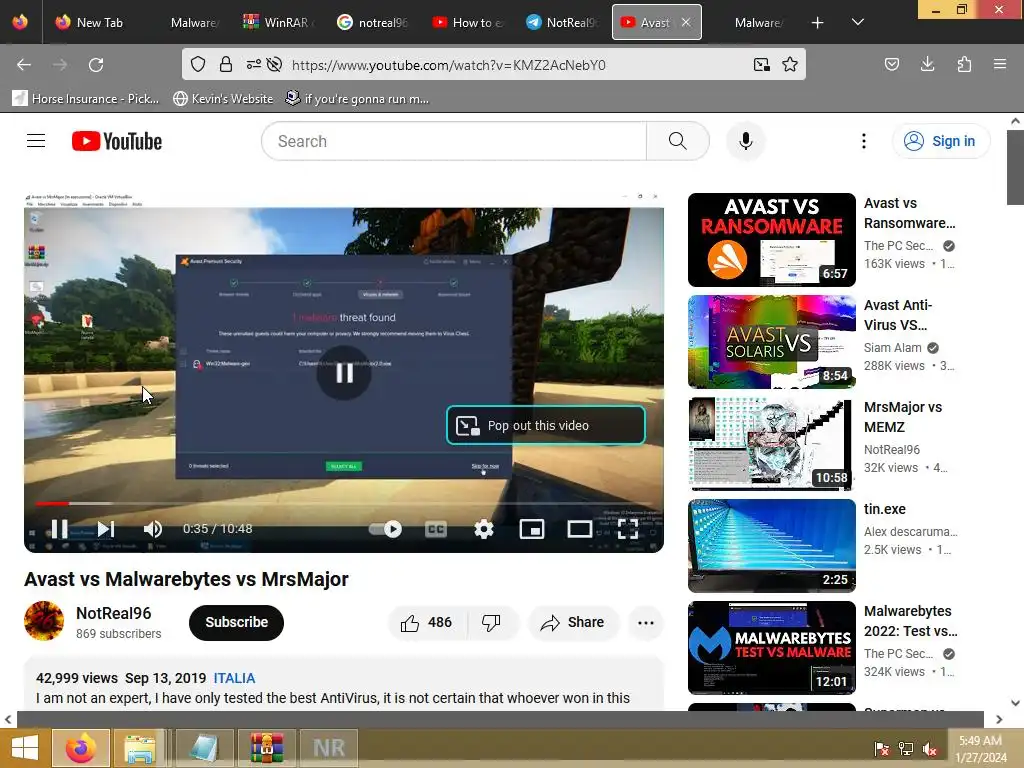Open a new tab with plus
The width and height of the screenshot is (1024, 768).
pyautogui.click(x=817, y=22)
